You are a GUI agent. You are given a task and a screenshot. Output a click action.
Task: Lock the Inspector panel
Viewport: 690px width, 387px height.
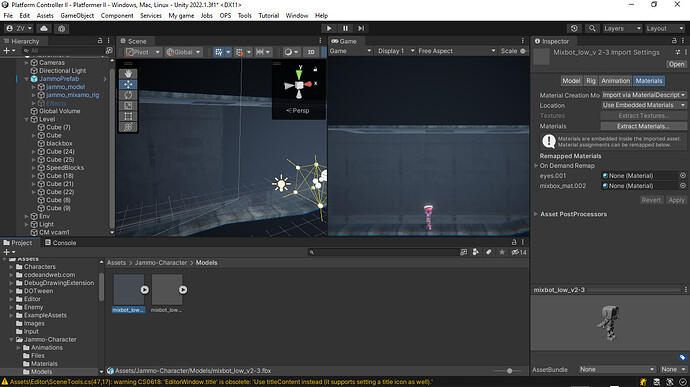(674, 41)
